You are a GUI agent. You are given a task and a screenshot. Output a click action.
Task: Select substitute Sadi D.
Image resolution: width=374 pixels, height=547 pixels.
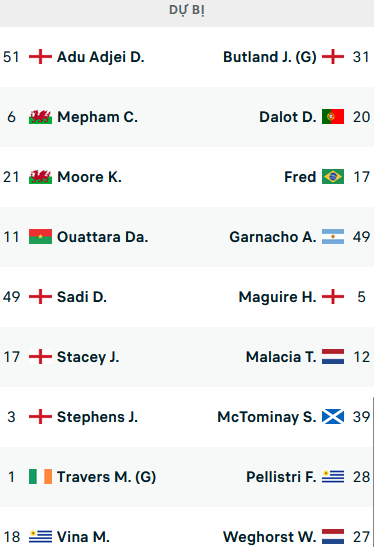[82, 297]
